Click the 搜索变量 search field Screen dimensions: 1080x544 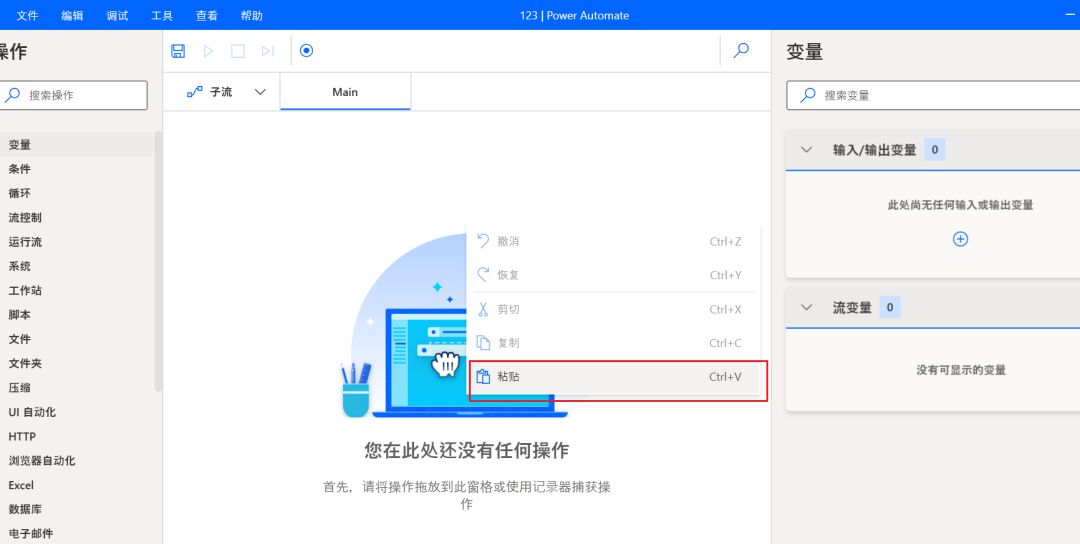[933, 95]
